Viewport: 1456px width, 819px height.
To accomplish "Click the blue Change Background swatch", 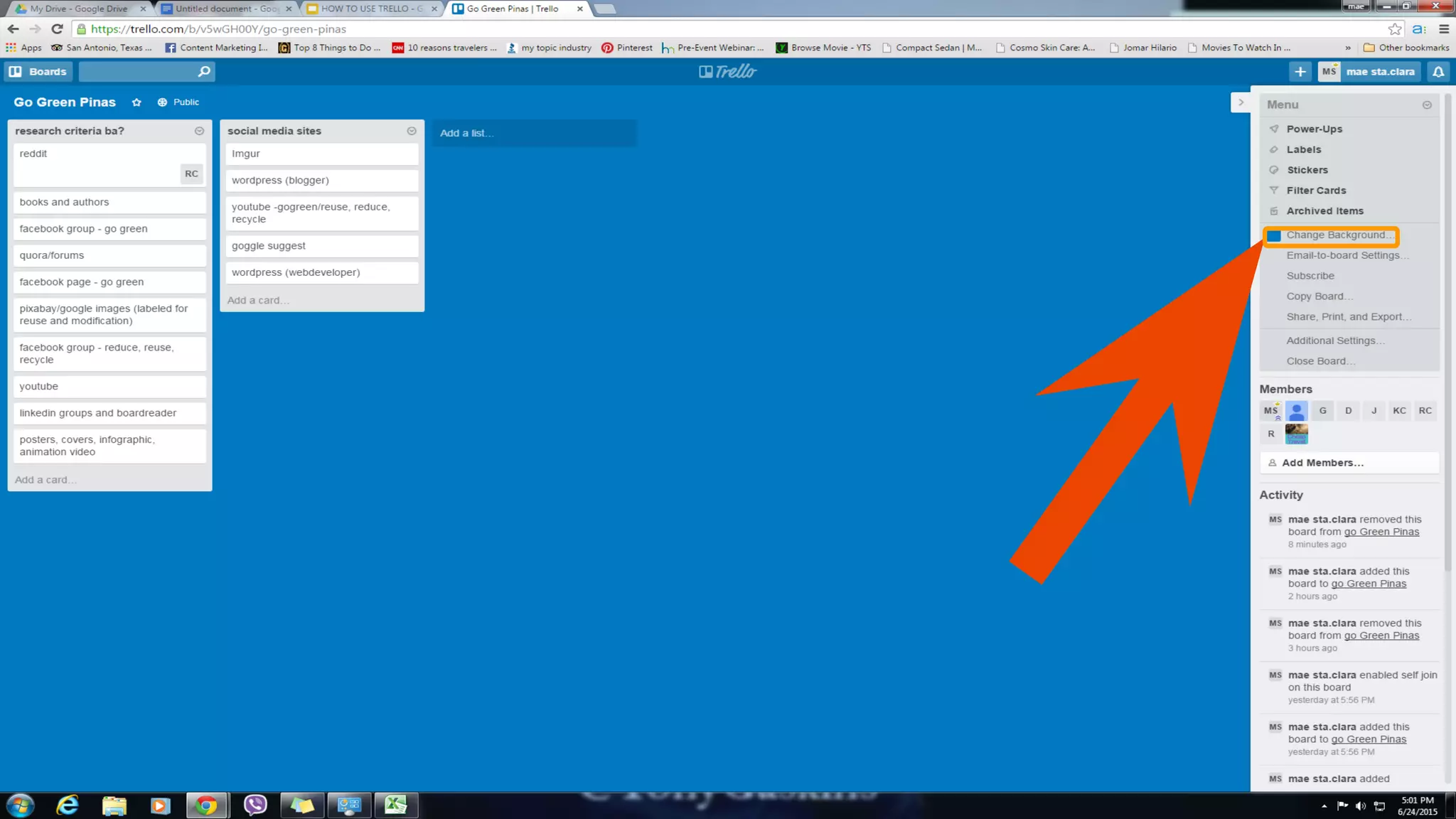I will click(x=1274, y=235).
